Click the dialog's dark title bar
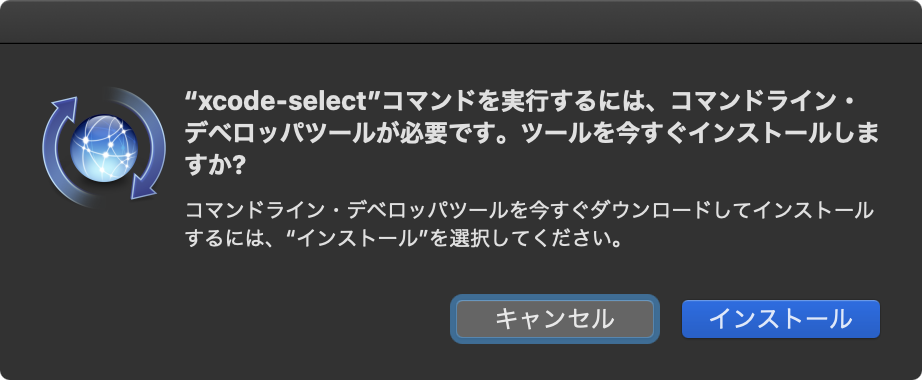The image size is (922, 380). click(461, 21)
